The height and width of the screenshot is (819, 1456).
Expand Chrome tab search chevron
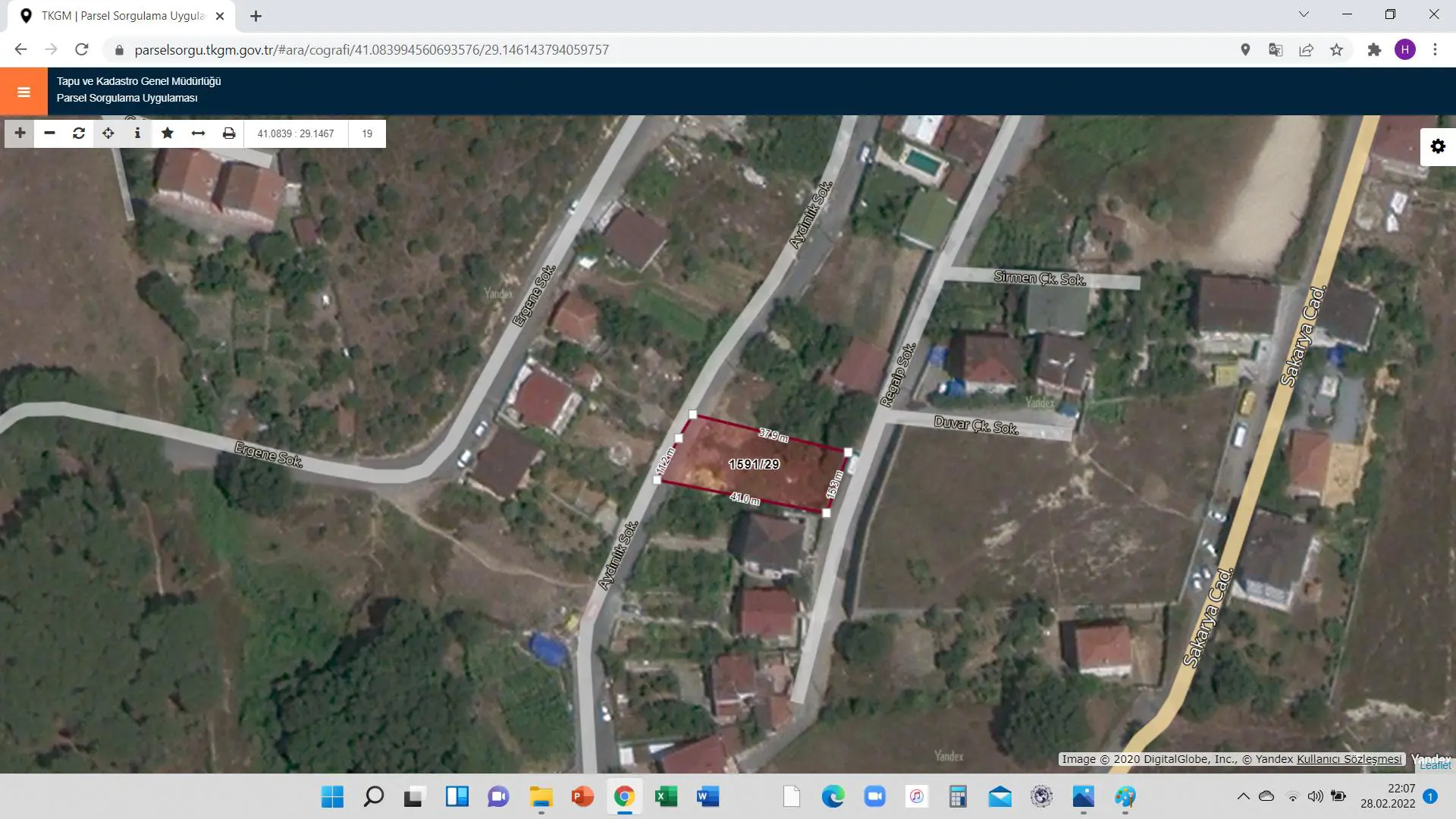[x=1304, y=14]
